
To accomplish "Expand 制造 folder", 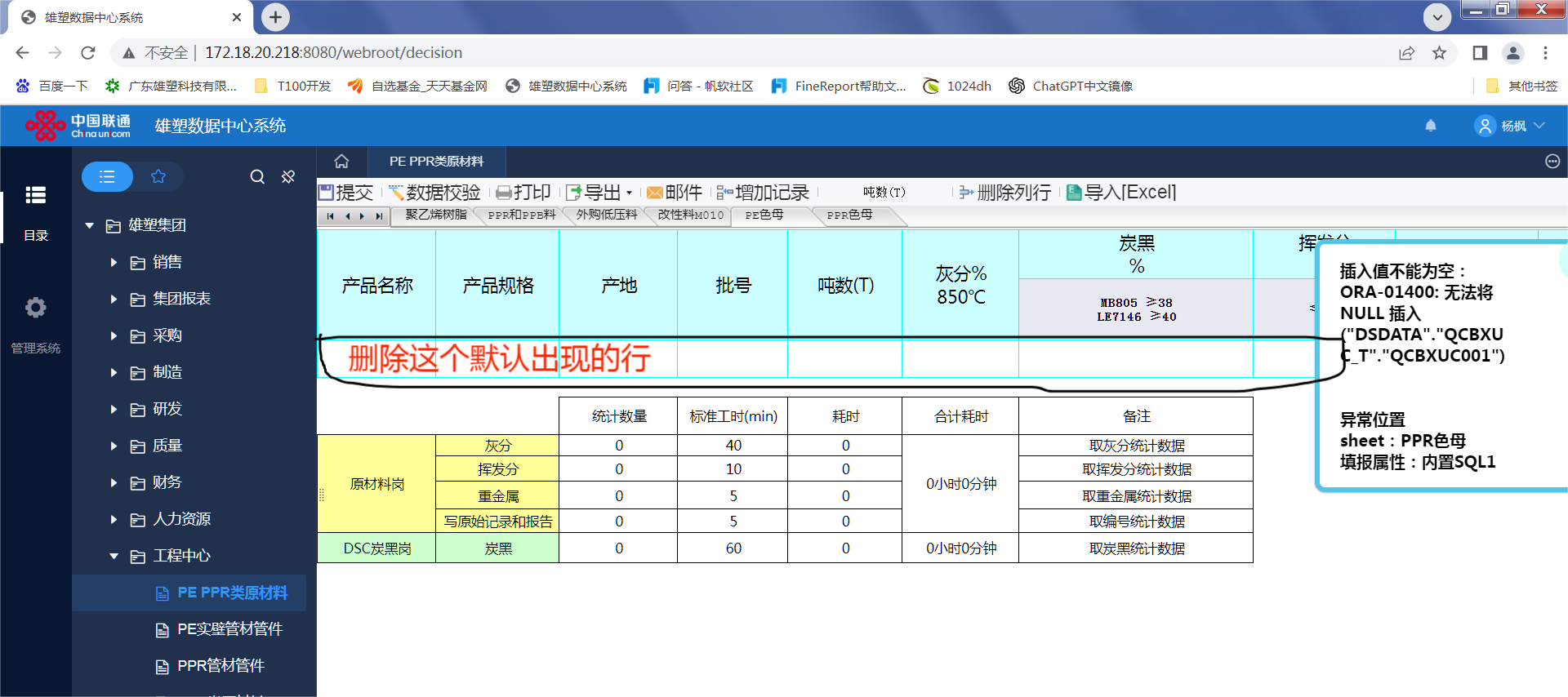I will pyautogui.click(x=114, y=372).
